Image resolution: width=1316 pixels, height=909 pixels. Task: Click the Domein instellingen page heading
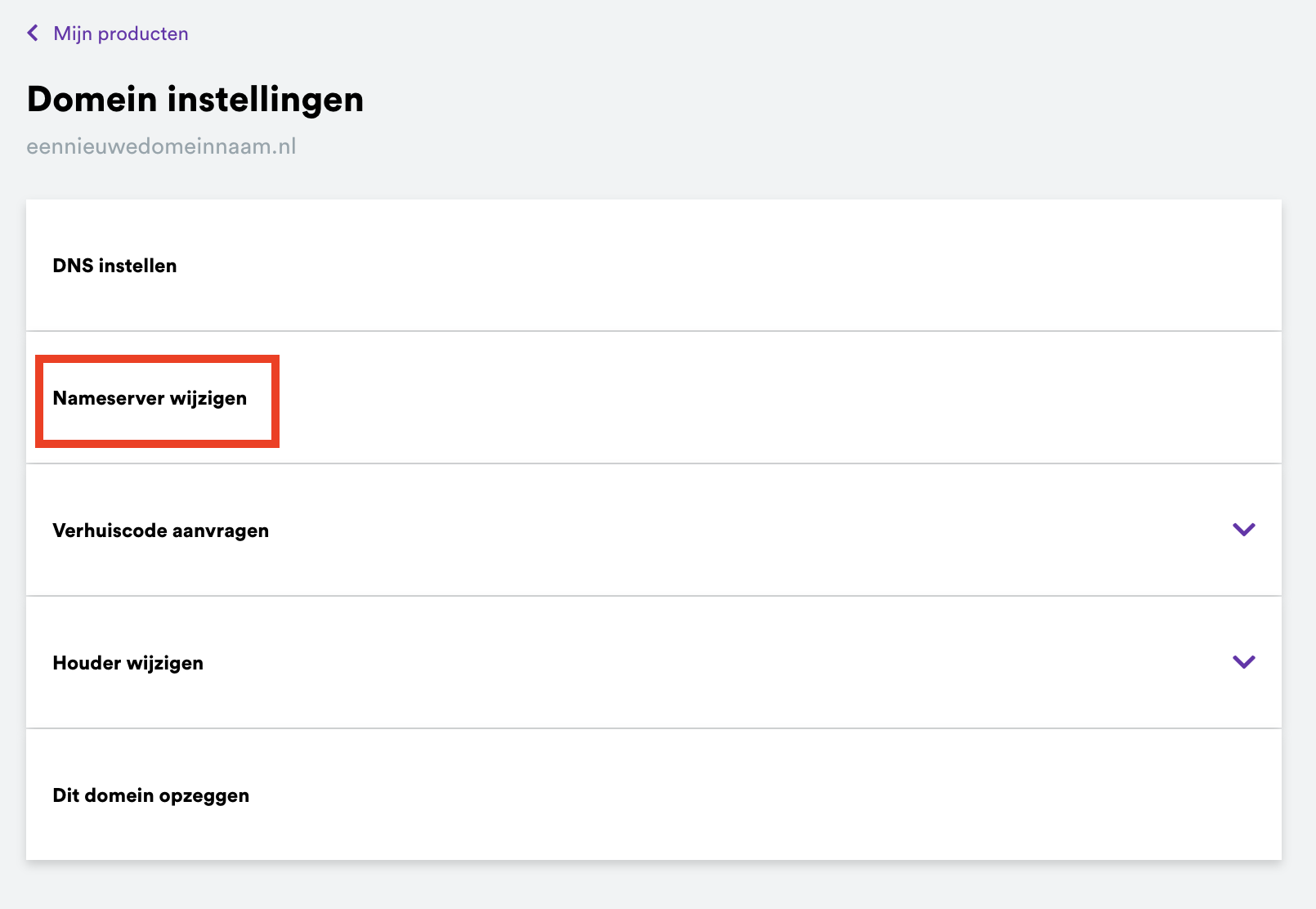coord(195,99)
